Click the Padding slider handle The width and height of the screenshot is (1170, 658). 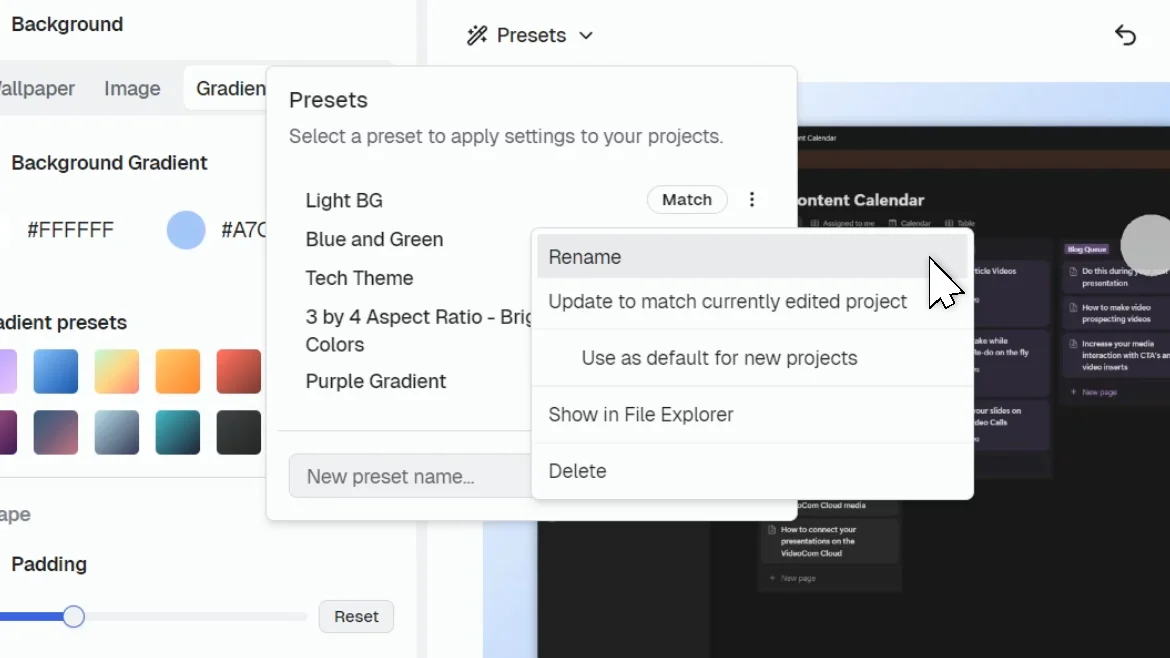[x=72, y=617]
